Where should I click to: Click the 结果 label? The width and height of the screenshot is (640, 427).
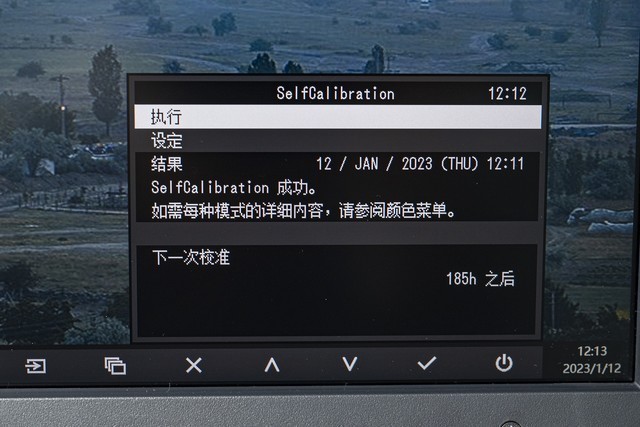[167, 164]
